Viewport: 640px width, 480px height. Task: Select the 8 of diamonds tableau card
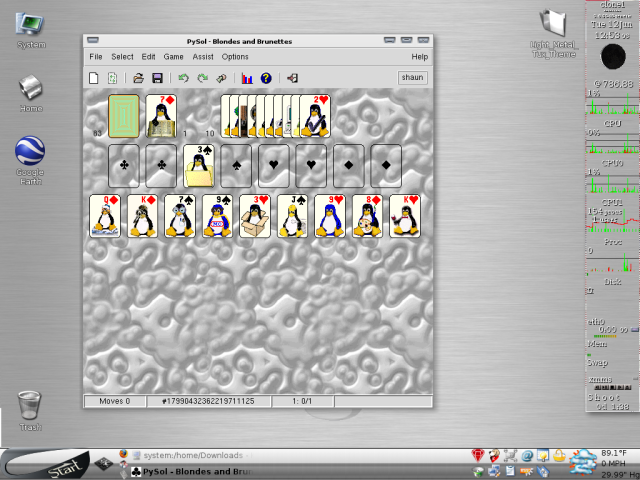pos(368,216)
